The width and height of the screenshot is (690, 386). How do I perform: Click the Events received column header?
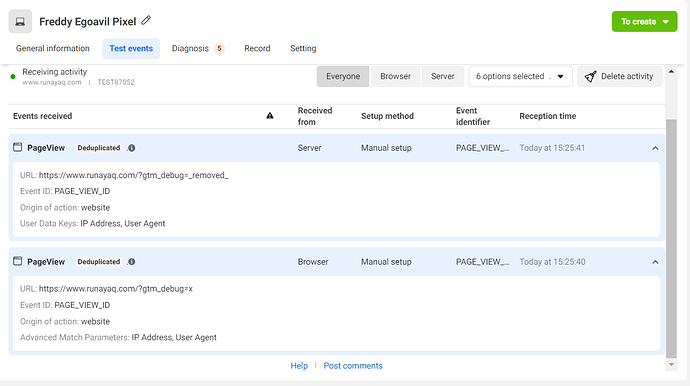[x=43, y=116]
